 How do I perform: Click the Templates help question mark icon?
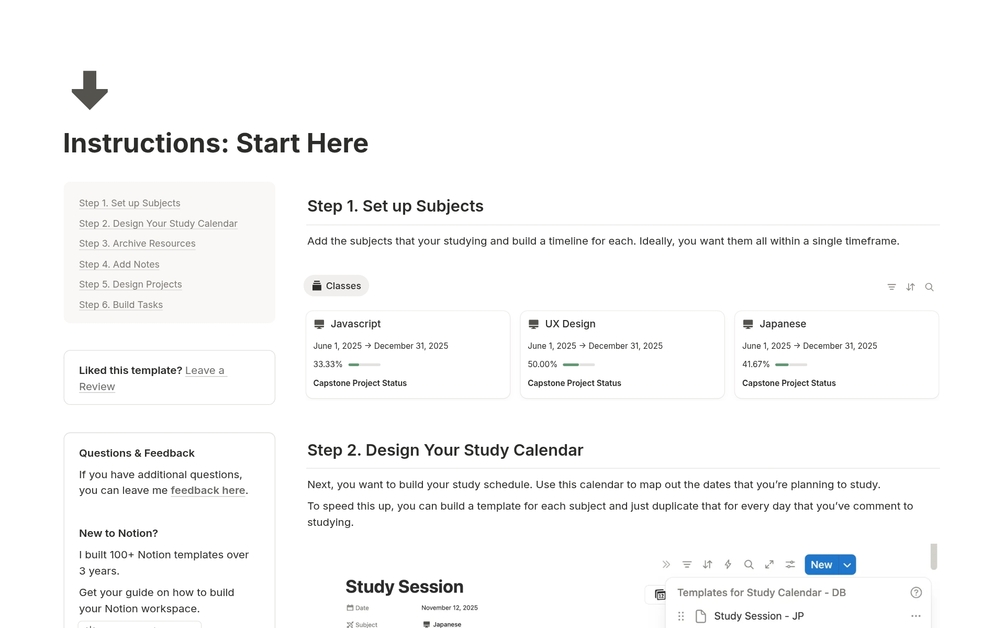[916, 593]
